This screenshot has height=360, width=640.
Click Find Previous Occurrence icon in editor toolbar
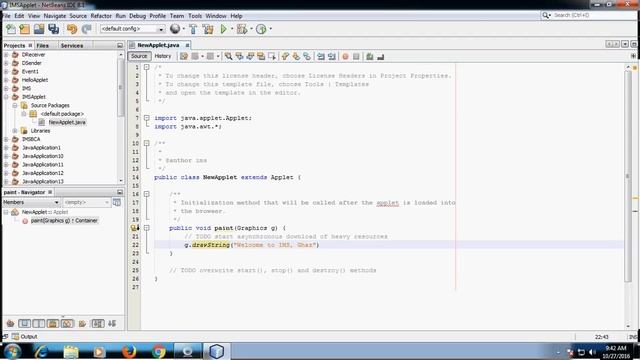[x=239, y=56]
